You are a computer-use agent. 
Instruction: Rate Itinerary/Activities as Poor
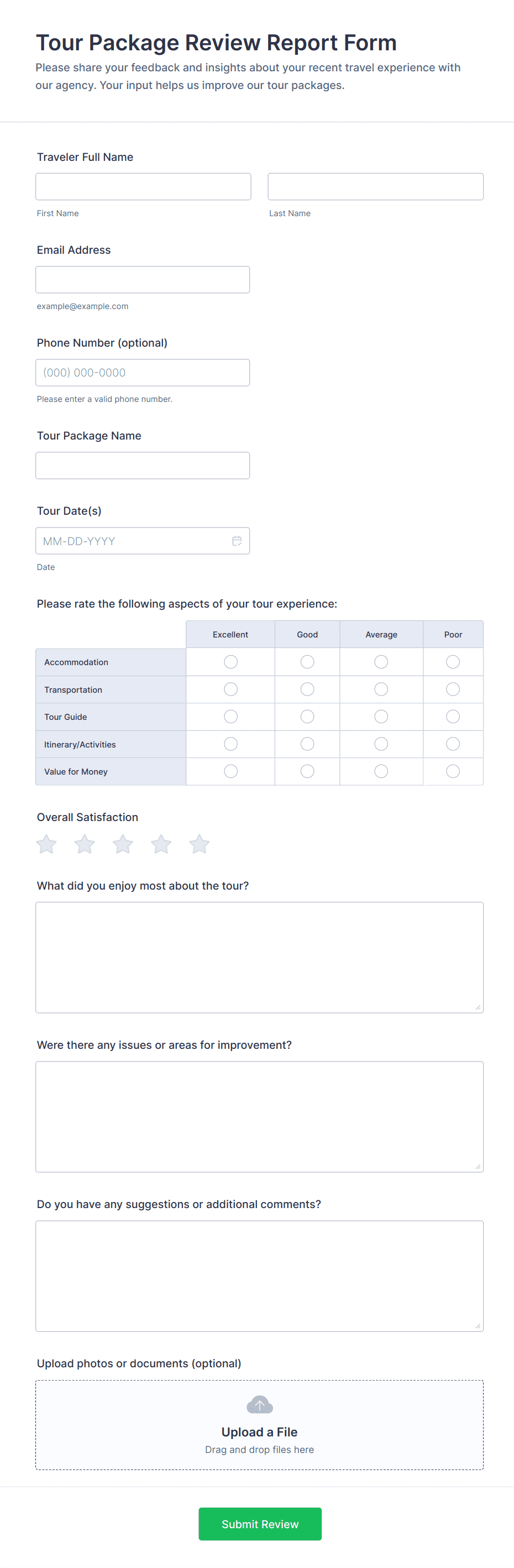coord(453,744)
